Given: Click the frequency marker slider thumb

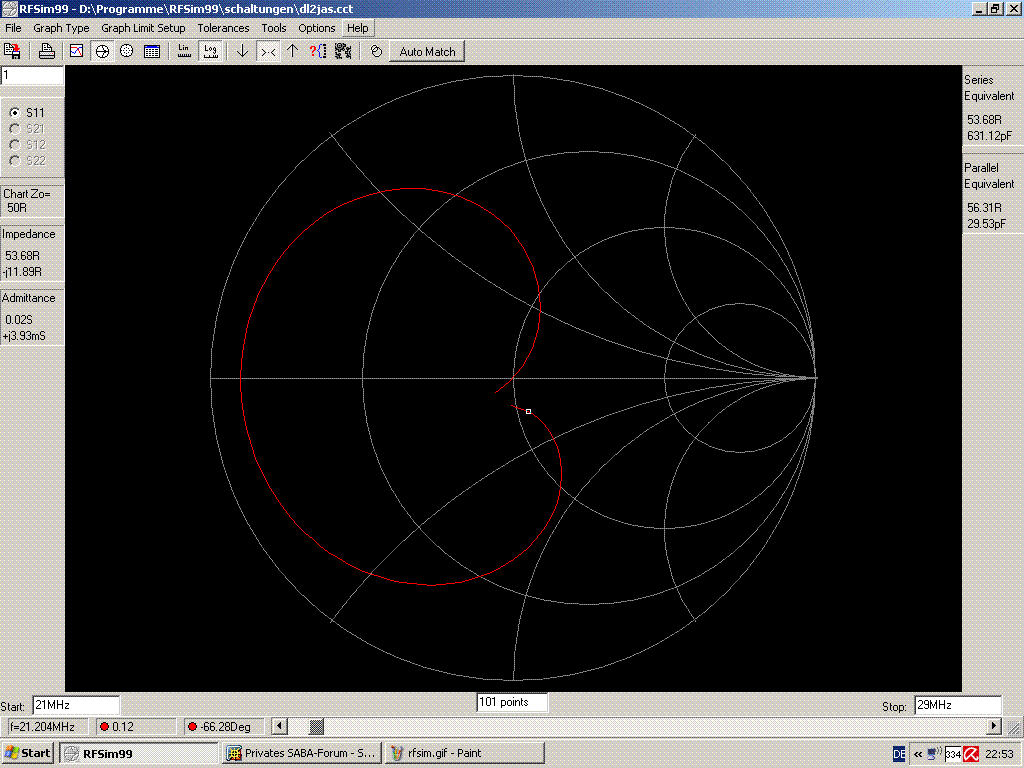Looking at the screenshot, I should point(316,726).
